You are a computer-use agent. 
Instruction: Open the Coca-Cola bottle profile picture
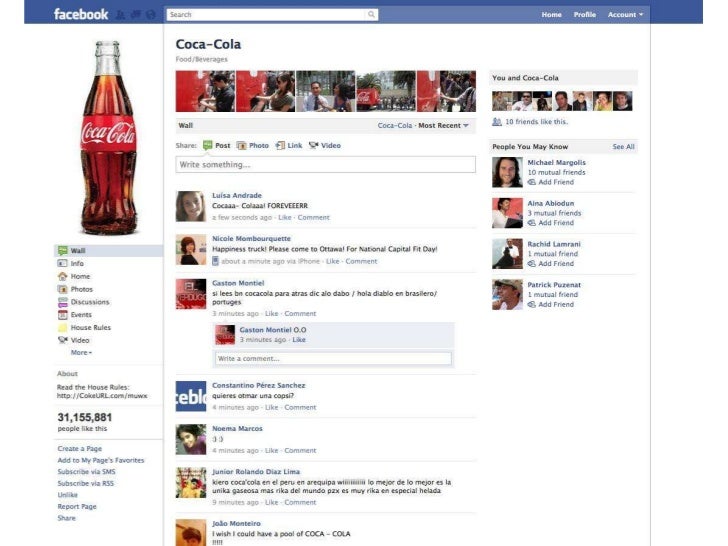108,137
